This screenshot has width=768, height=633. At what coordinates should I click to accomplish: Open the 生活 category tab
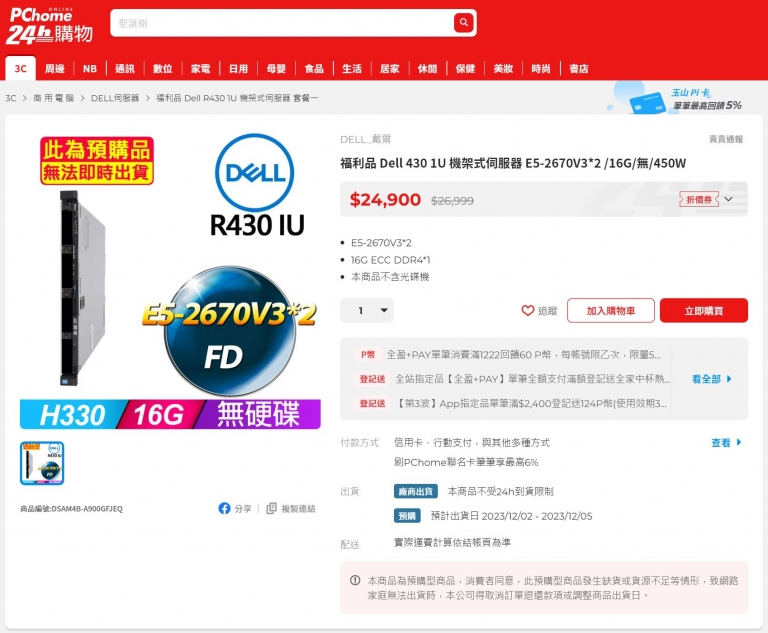pos(352,69)
